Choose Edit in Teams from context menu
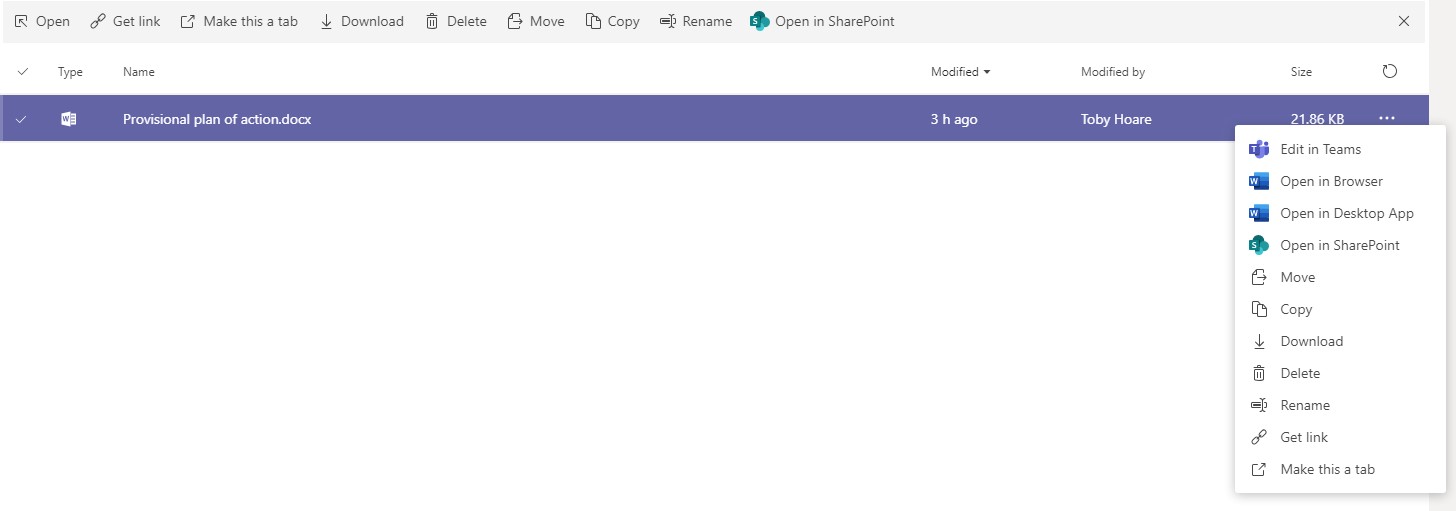The width and height of the screenshot is (1456, 511). tap(1320, 149)
